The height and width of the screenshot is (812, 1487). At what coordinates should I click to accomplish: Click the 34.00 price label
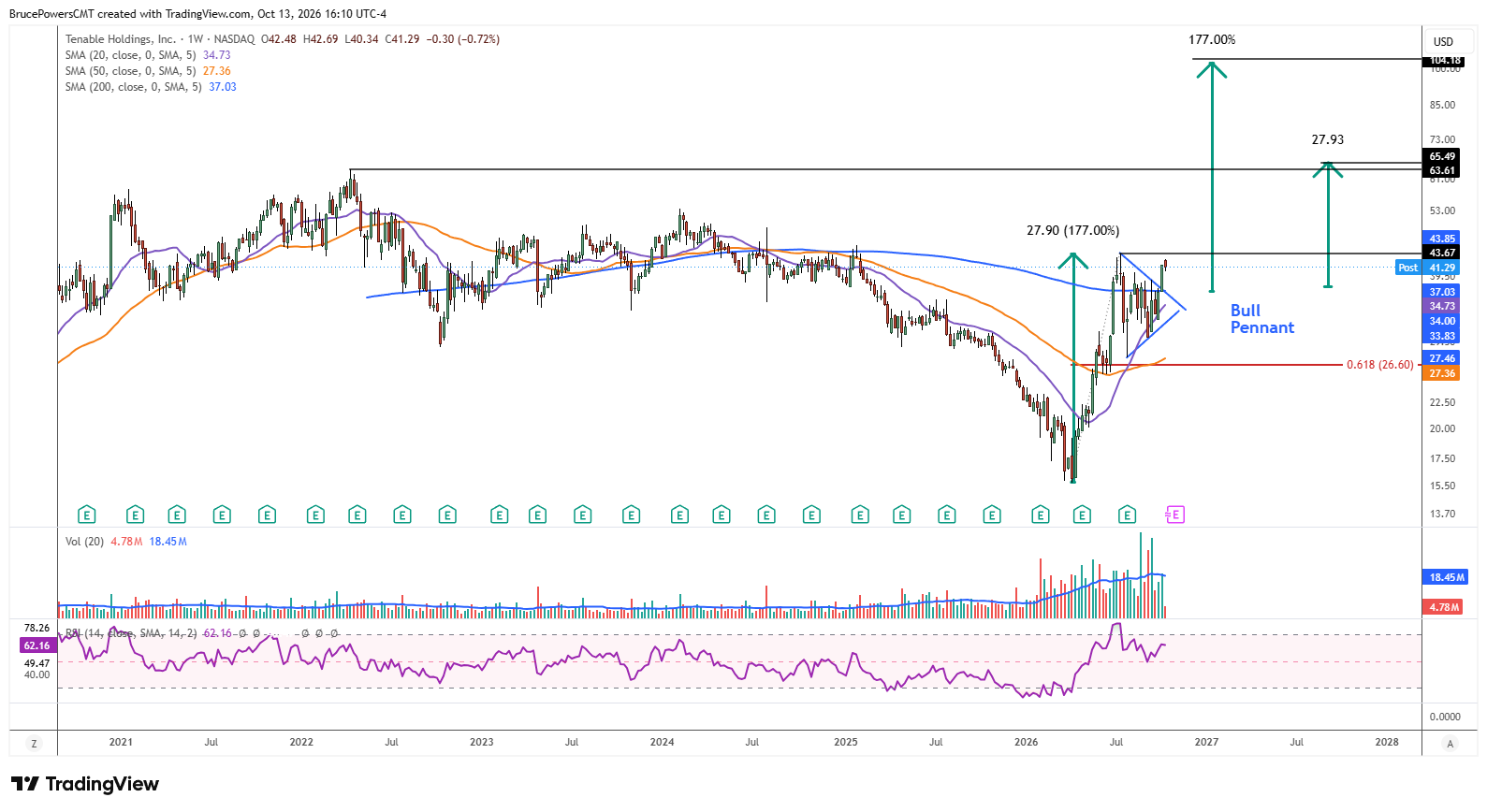click(x=1442, y=321)
